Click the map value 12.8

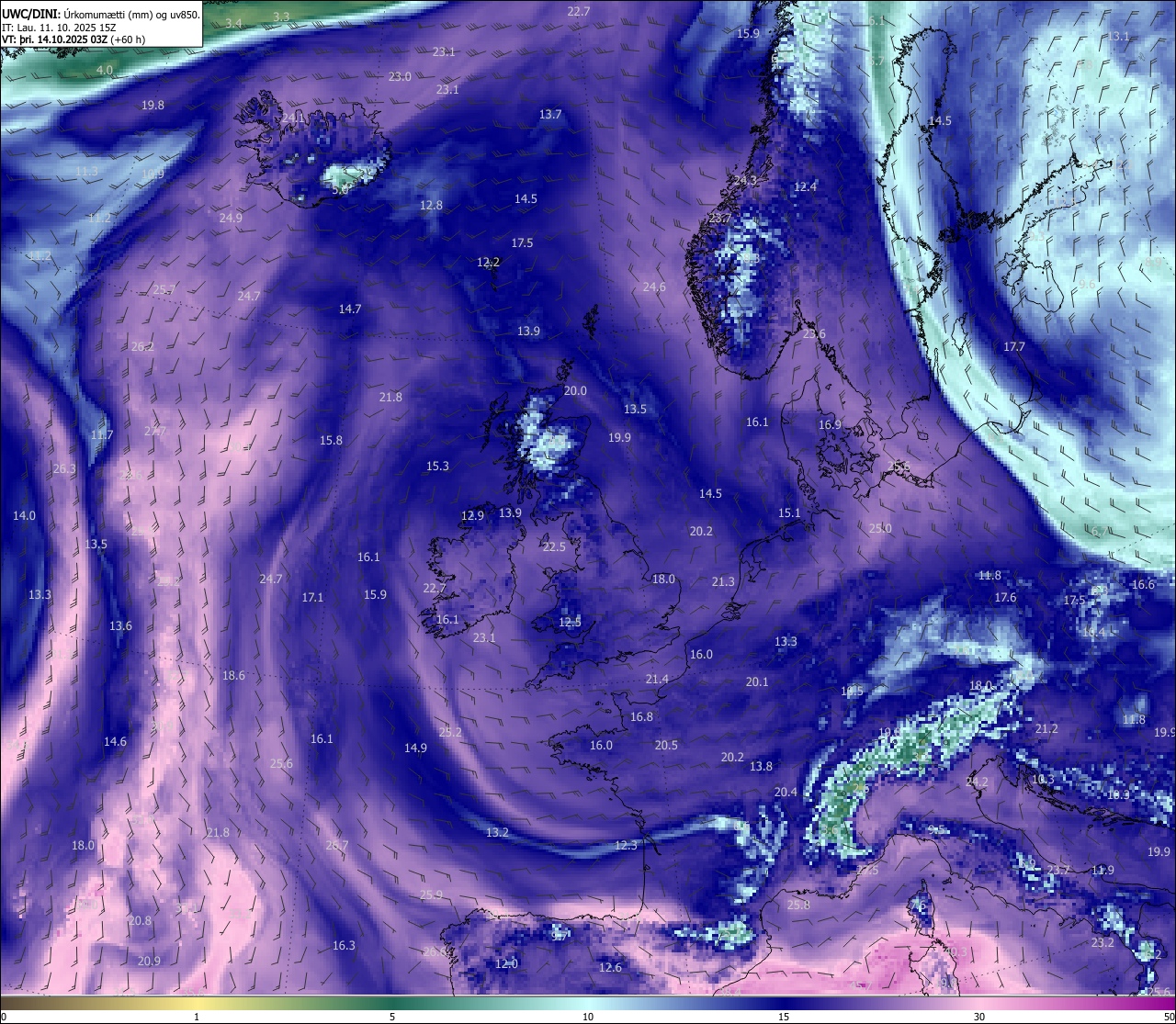tap(431, 205)
